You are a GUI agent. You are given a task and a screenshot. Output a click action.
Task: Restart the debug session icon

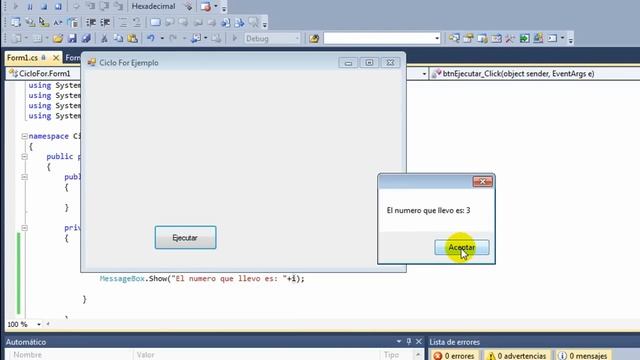click(x=58, y=7)
